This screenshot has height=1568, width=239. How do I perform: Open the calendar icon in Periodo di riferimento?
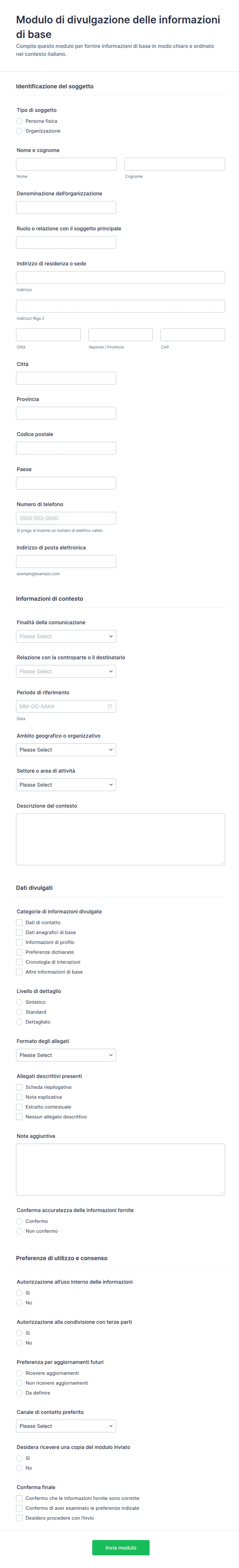point(110,707)
